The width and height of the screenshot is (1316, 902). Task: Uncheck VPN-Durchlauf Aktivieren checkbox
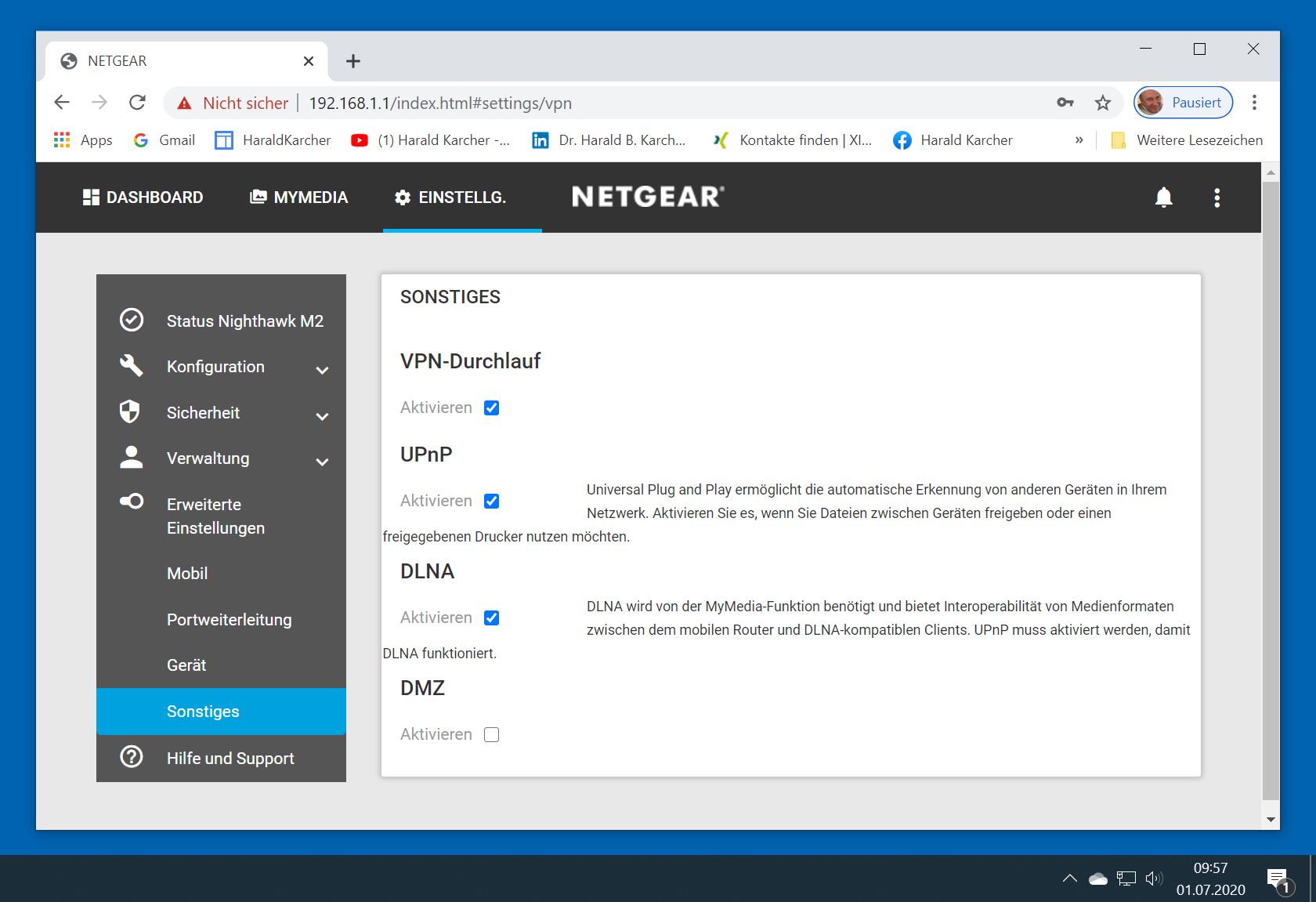coord(491,408)
